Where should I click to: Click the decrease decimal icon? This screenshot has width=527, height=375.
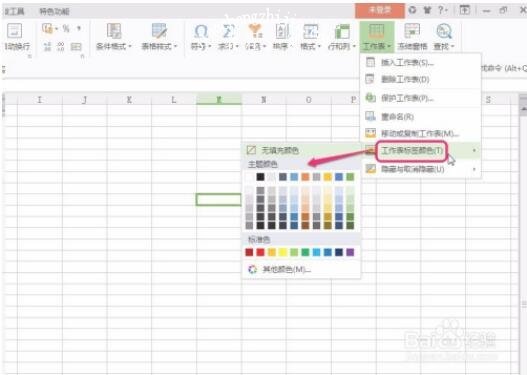point(60,46)
